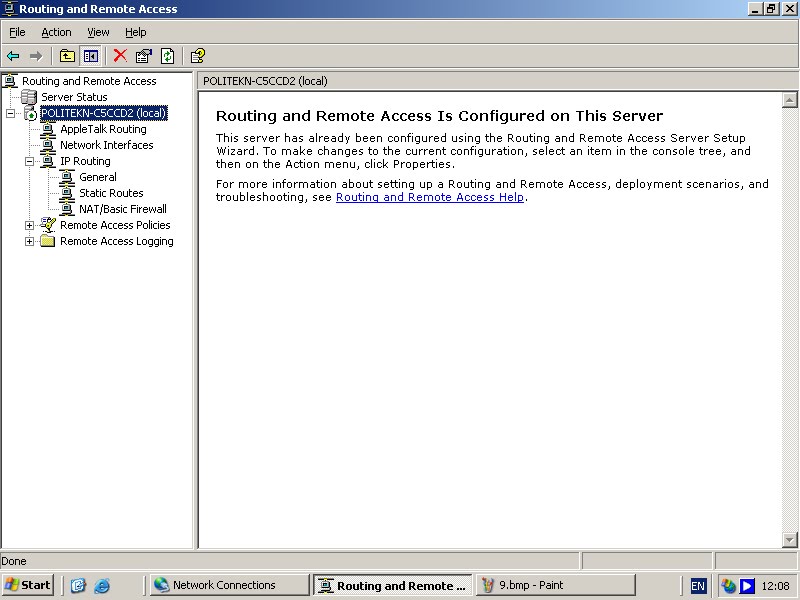Viewport: 800px width, 600px height.
Task: Open the View menu
Action: click(98, 32)
